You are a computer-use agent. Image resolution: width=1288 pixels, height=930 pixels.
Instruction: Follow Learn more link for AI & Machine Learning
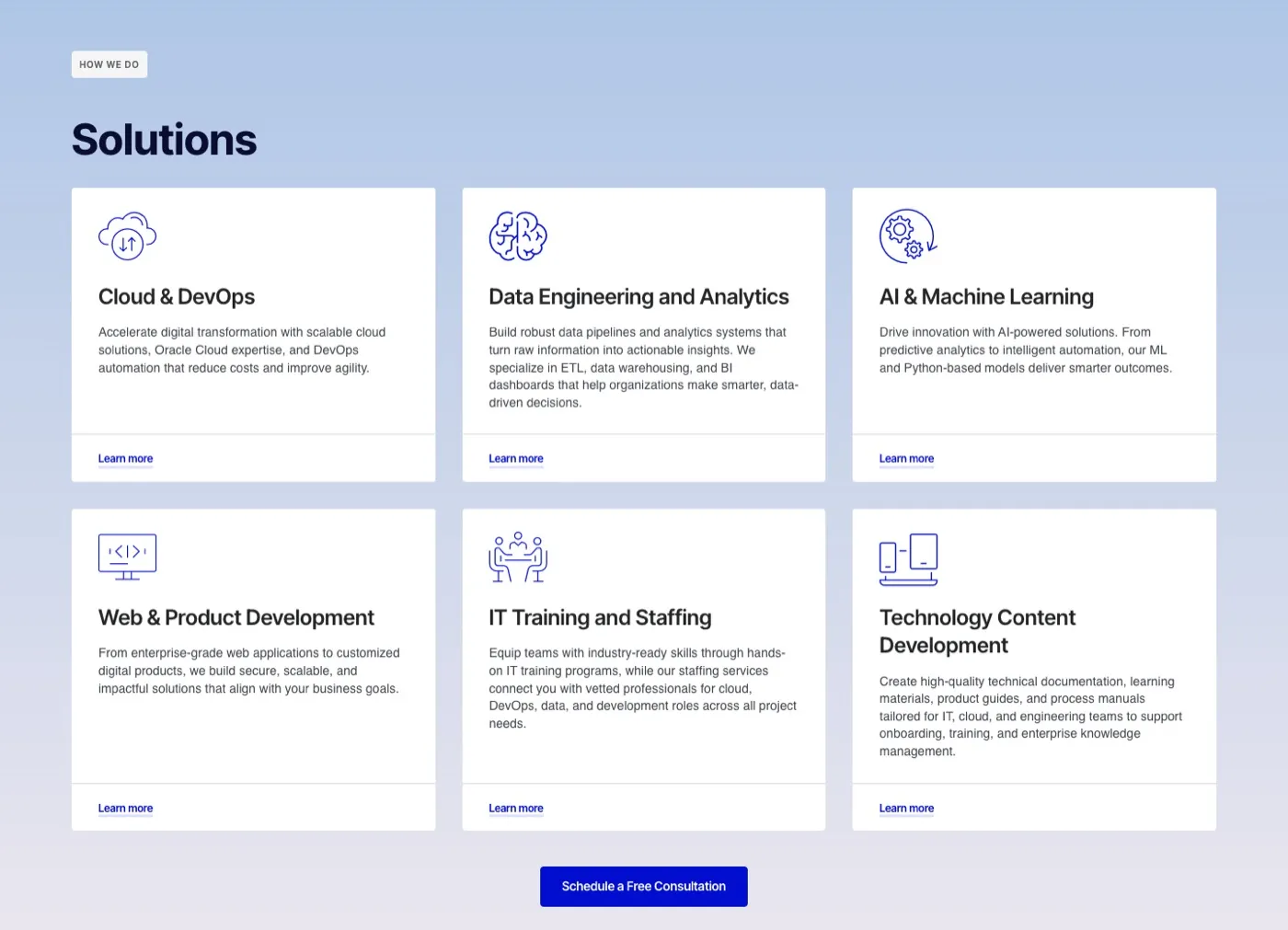(x=906, y=458)
